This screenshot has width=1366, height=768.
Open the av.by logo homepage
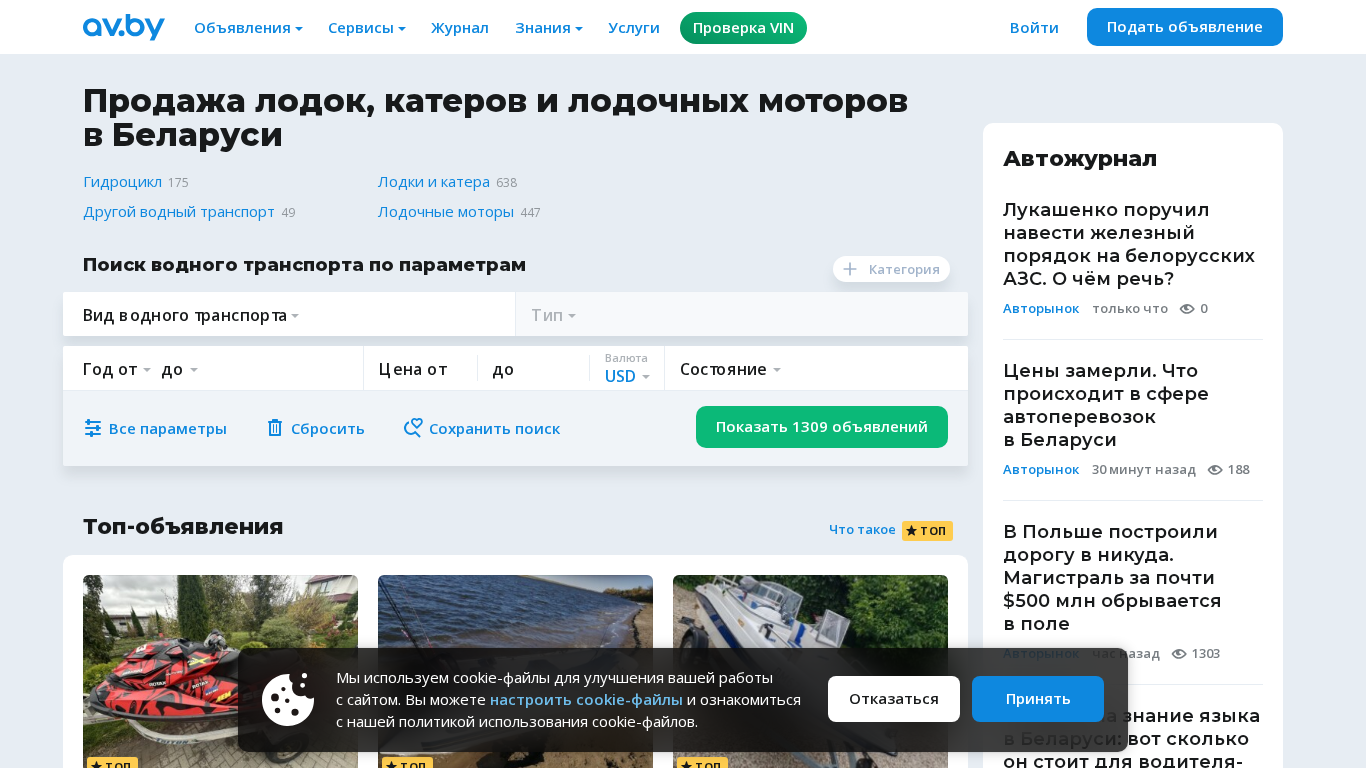tap(124, 27)
